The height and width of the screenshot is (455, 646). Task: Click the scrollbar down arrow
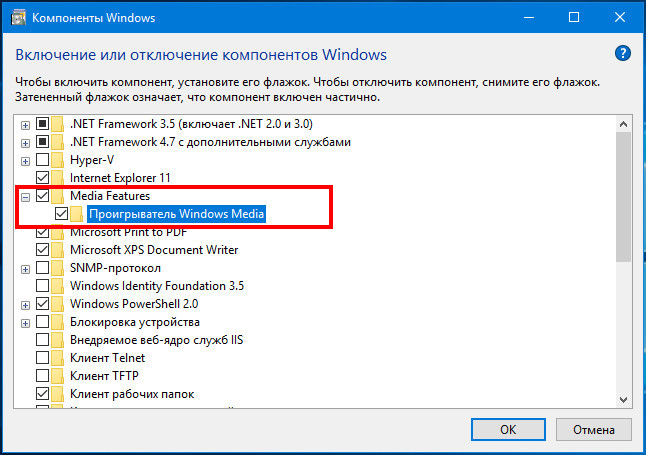coord(624,398)
